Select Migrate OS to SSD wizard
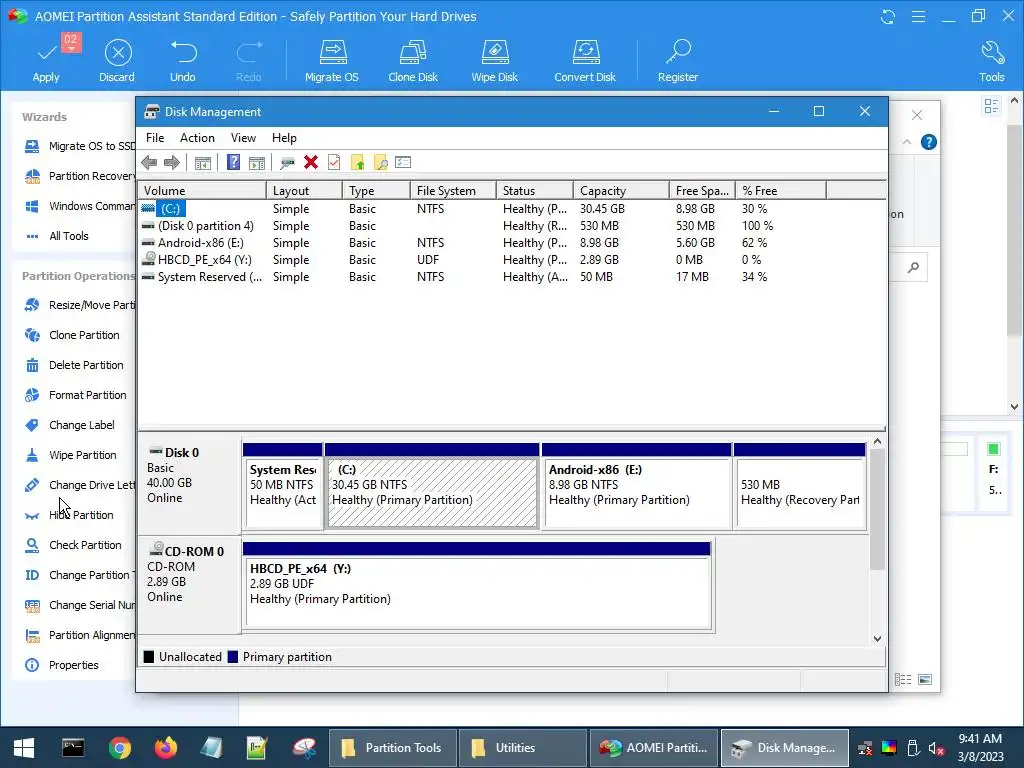 tap(80, 146)
